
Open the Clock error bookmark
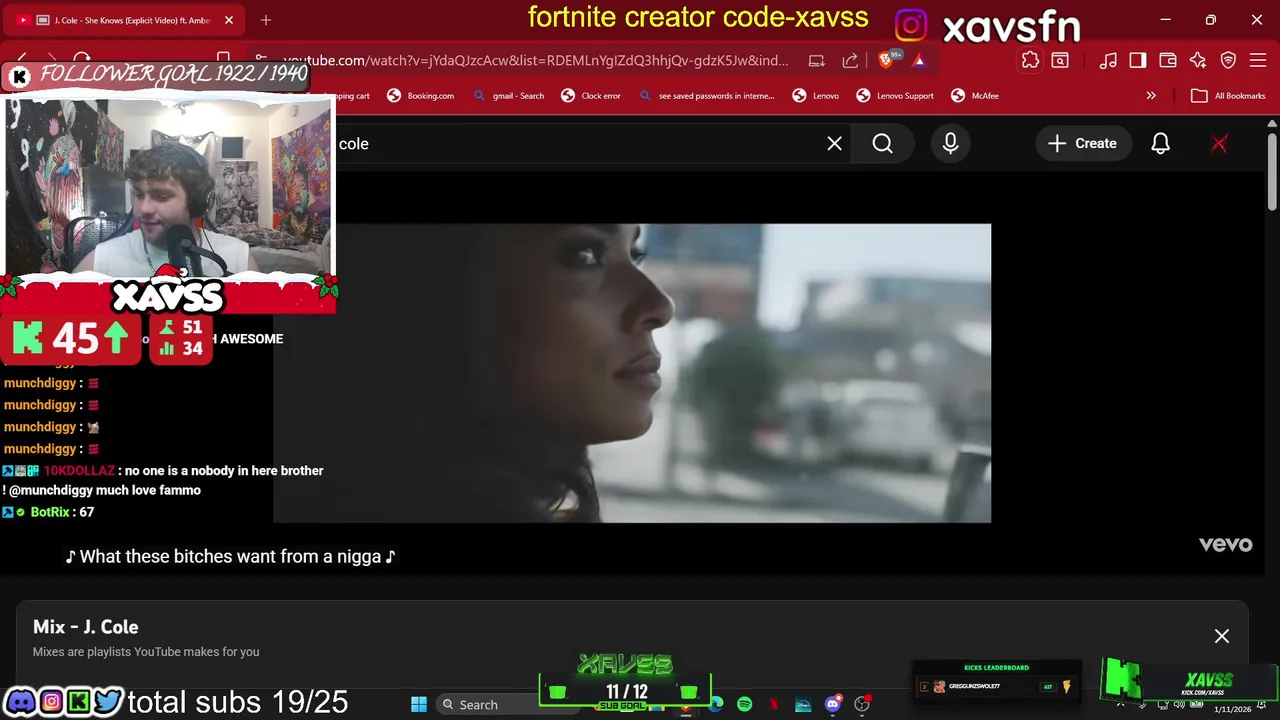coord(591,96)
